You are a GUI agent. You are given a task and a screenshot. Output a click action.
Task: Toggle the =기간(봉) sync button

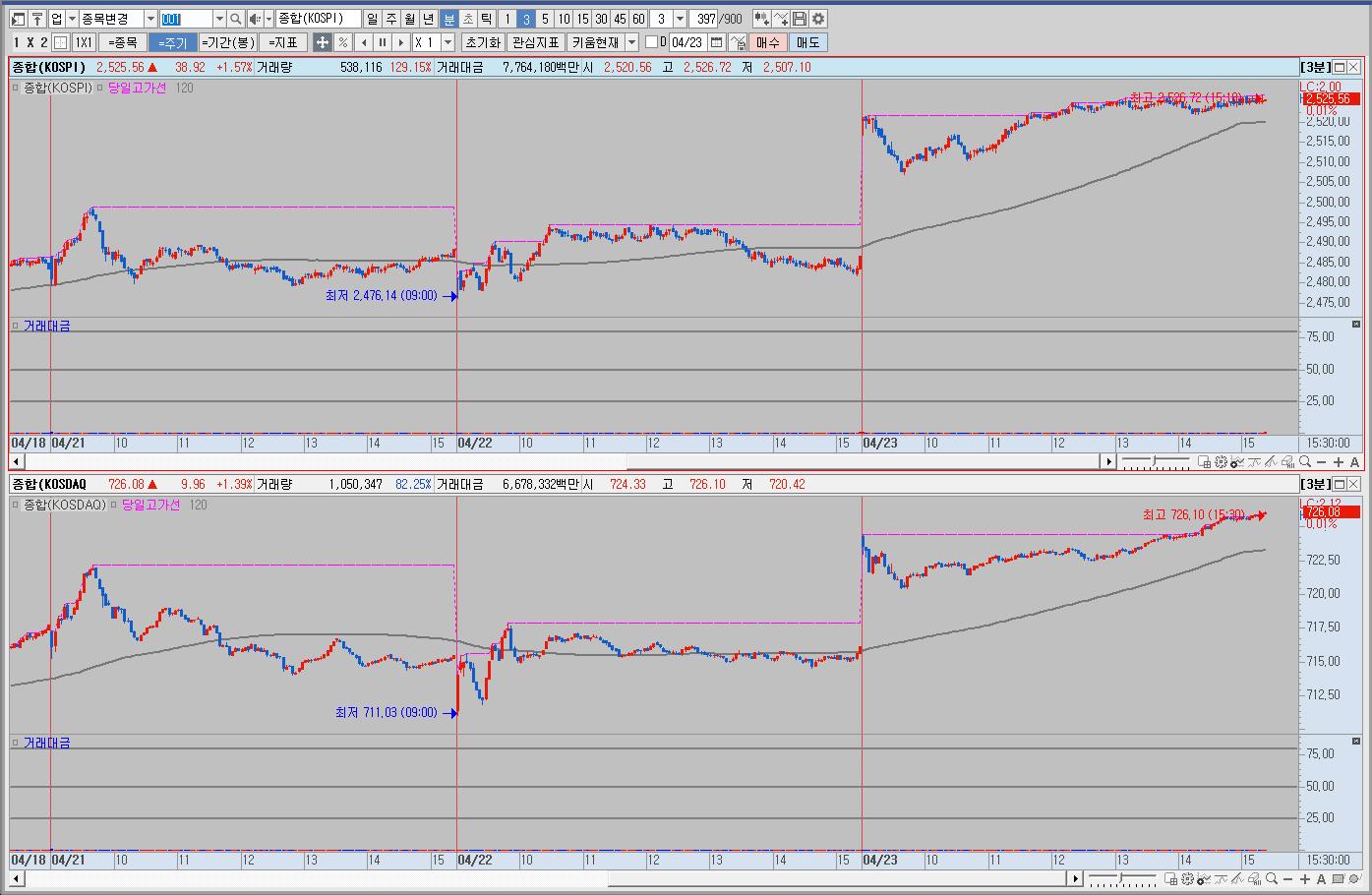(x=228, y=42)
